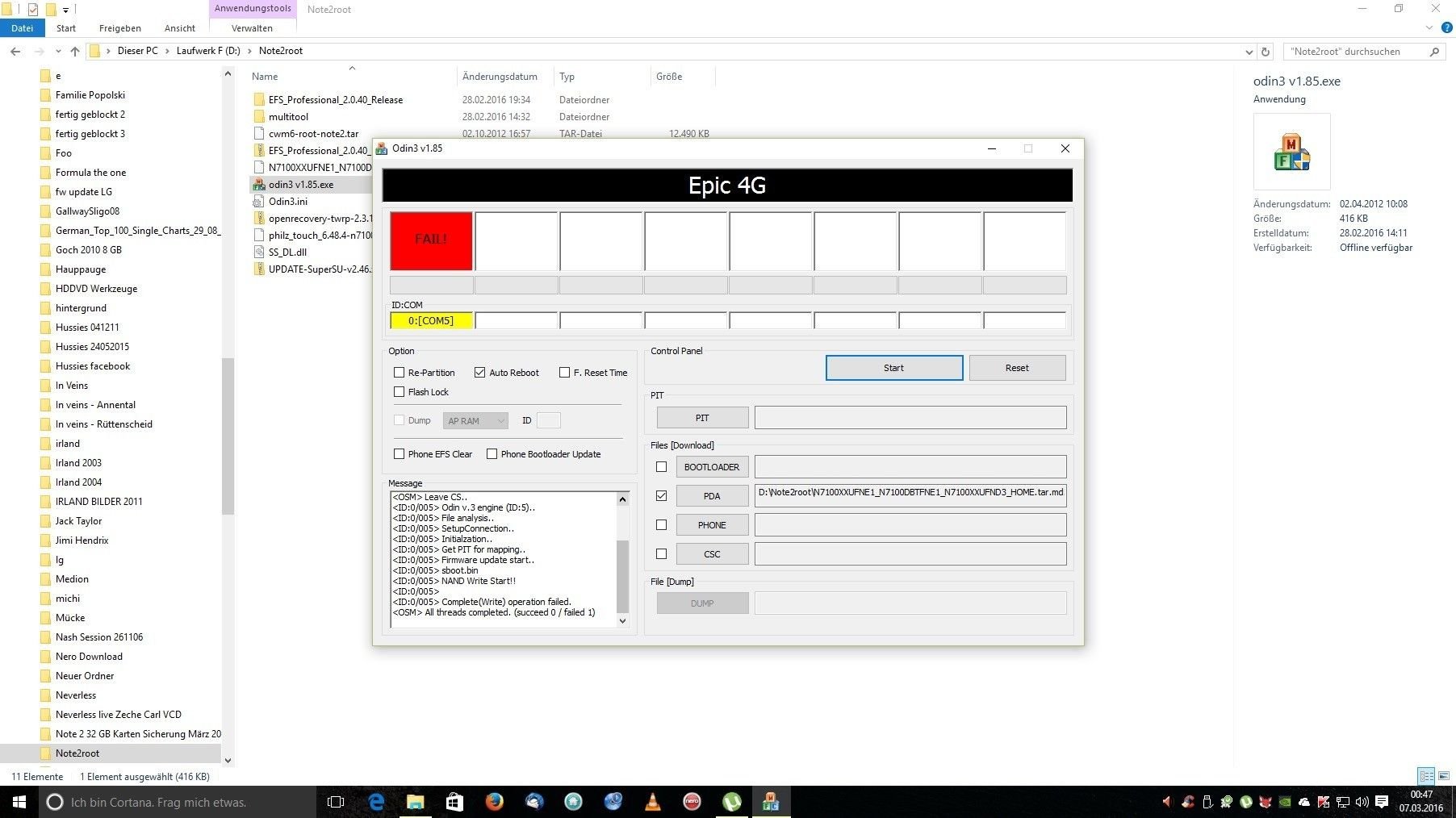
Task: Click the PIT file button
Action: tap(702, 418)
